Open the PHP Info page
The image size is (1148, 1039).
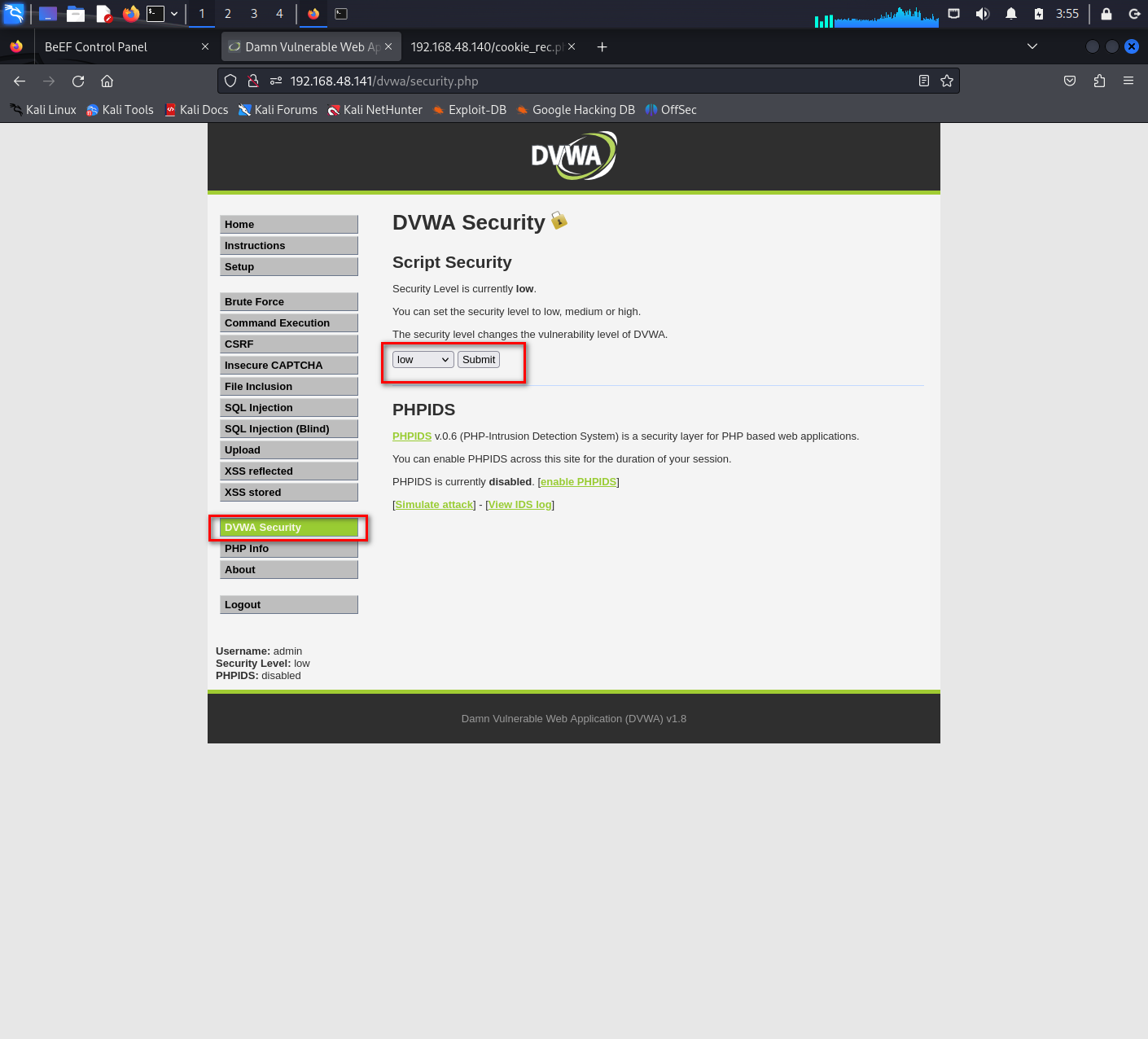[x=289, y=549]
